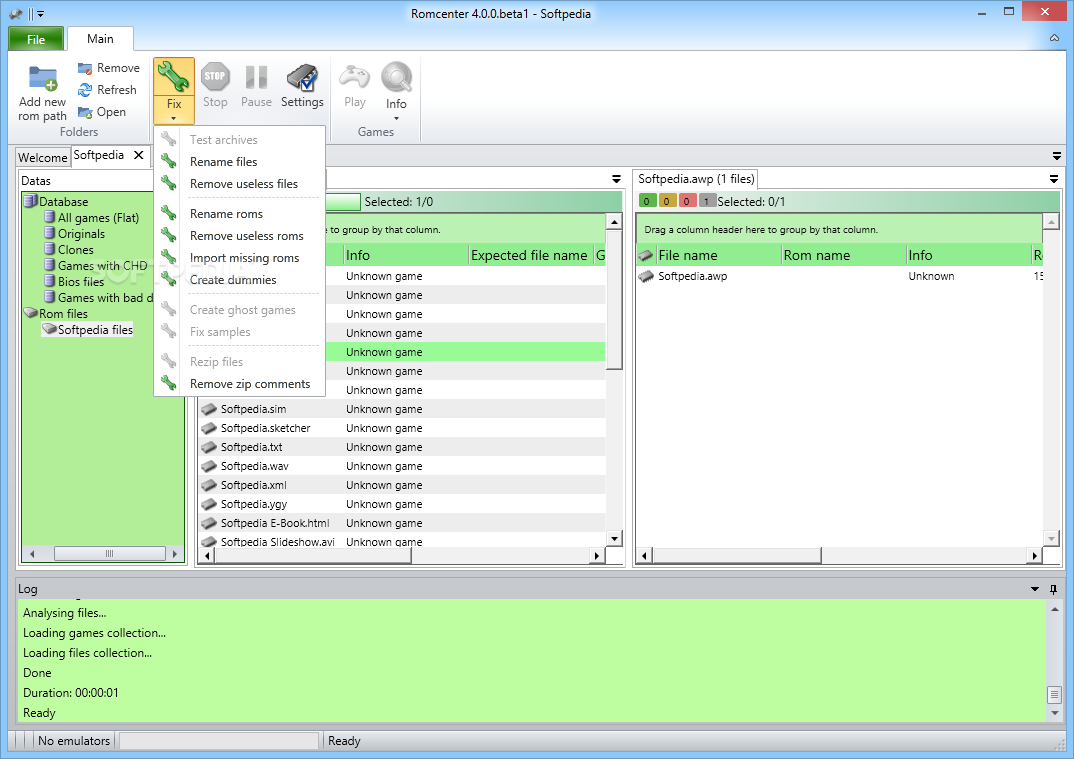Click the Play gamepad icon
Screen dimensions: 1074x759
(355, 76)
